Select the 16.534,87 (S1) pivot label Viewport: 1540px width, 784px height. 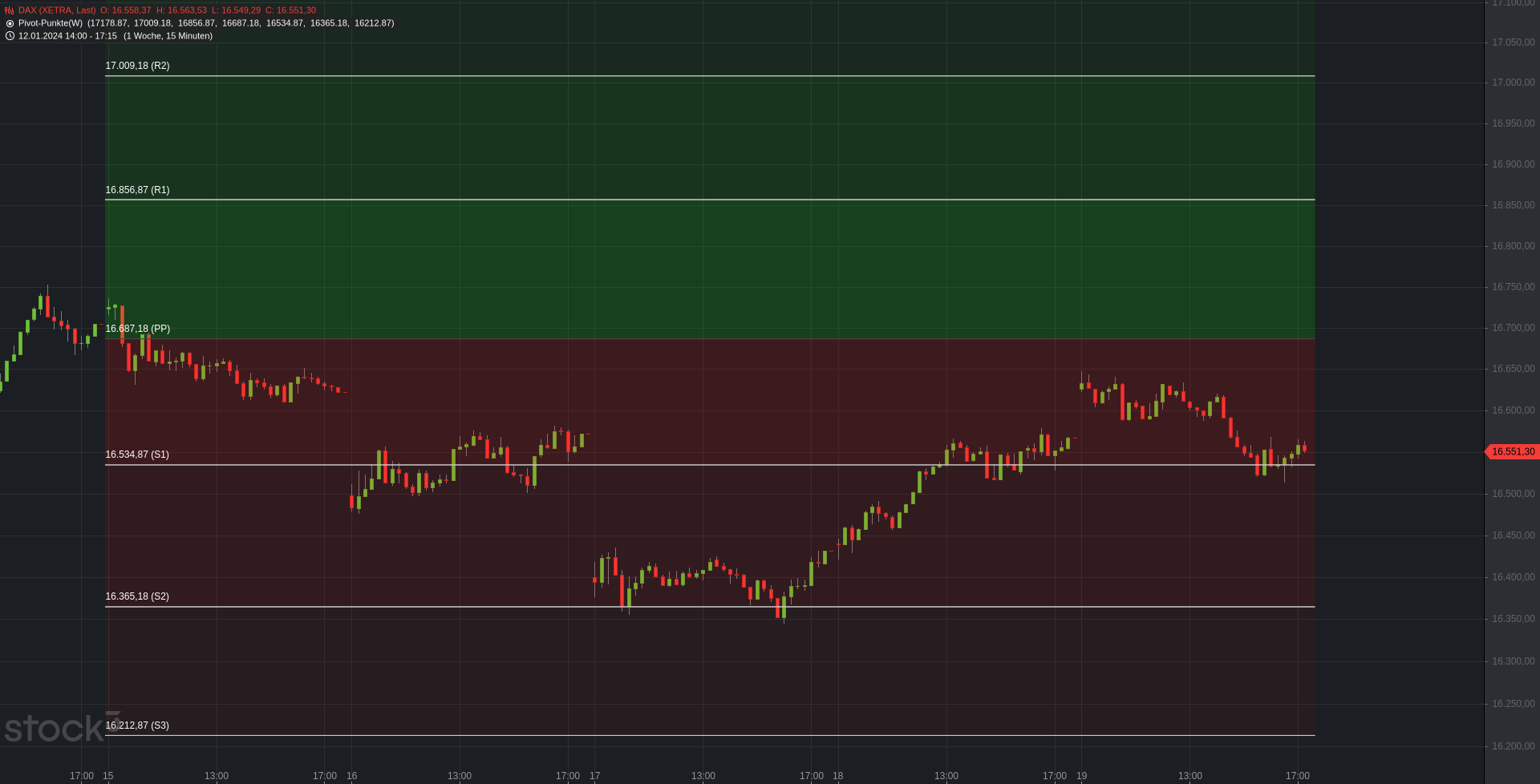click(x=137, y=455)
